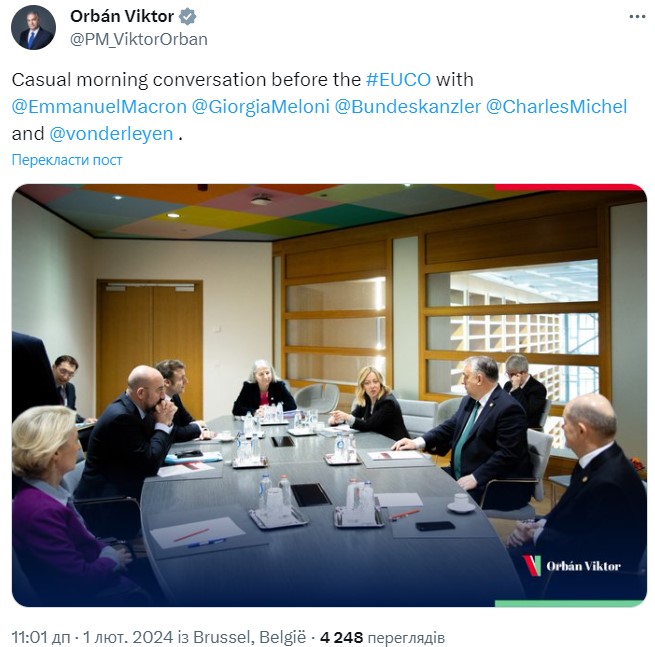Image resolution: width=655 pixels, height=647 pixels.
Task: Click "Перекласти пост" to translate the post
Action: click(x=67, y=160)
